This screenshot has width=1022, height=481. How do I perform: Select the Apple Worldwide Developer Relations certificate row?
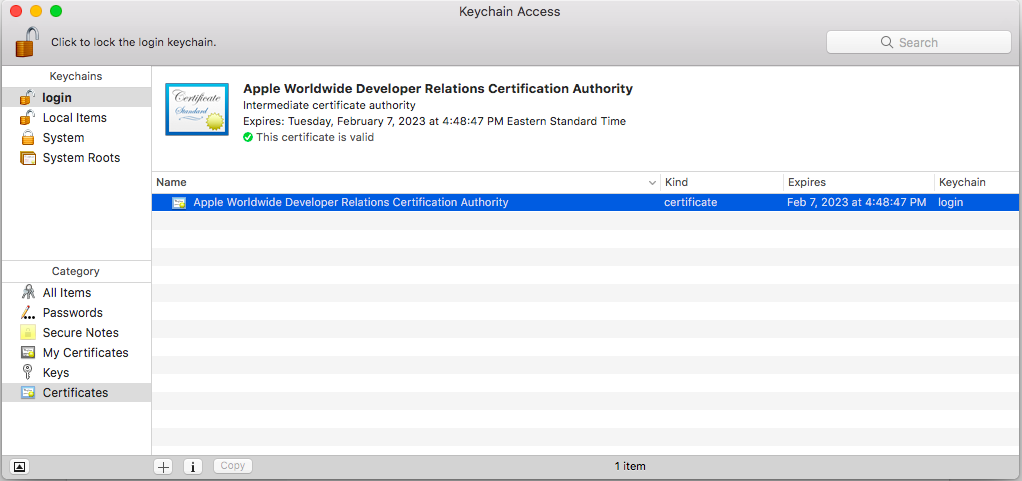coord(586,203)
